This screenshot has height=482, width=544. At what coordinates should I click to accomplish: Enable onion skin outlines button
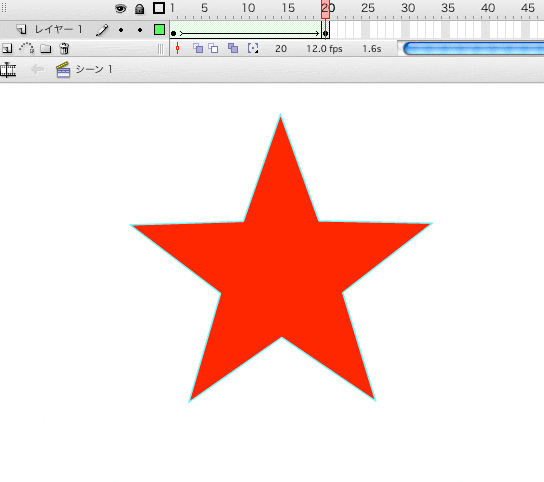pyautogui.click(x=213, y=48)
